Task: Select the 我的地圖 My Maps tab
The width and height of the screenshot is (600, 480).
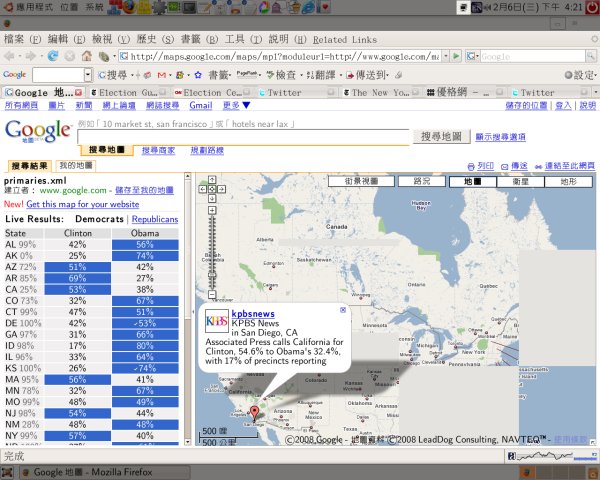Action: point(76,166)
